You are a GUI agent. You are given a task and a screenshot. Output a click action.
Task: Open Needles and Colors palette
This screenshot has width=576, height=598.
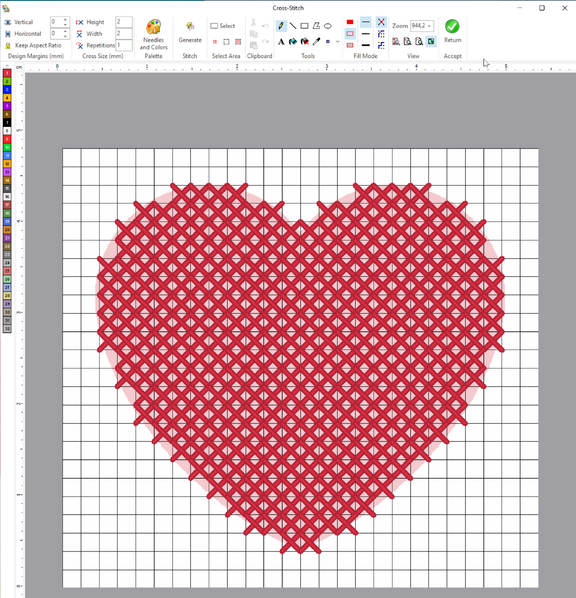153,35
